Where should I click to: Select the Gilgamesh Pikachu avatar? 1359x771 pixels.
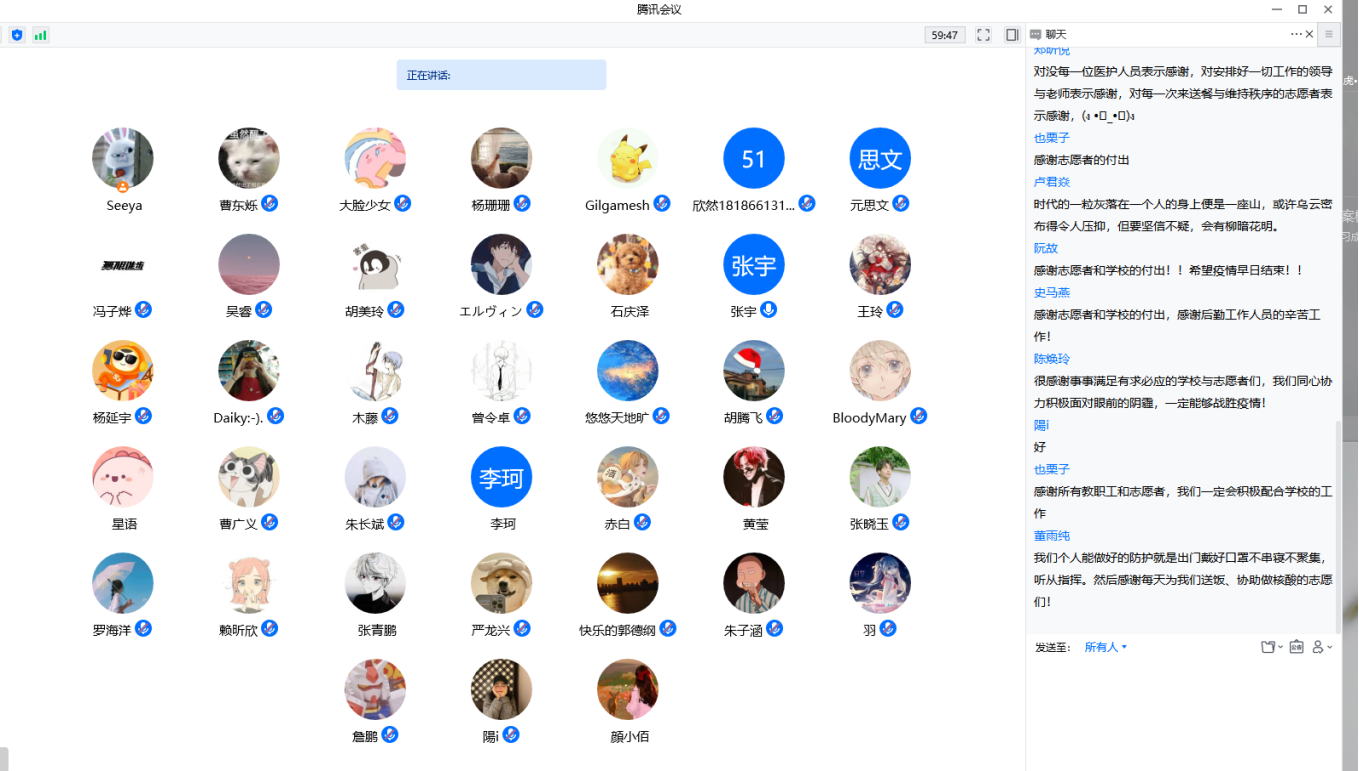tap(627, 158)
